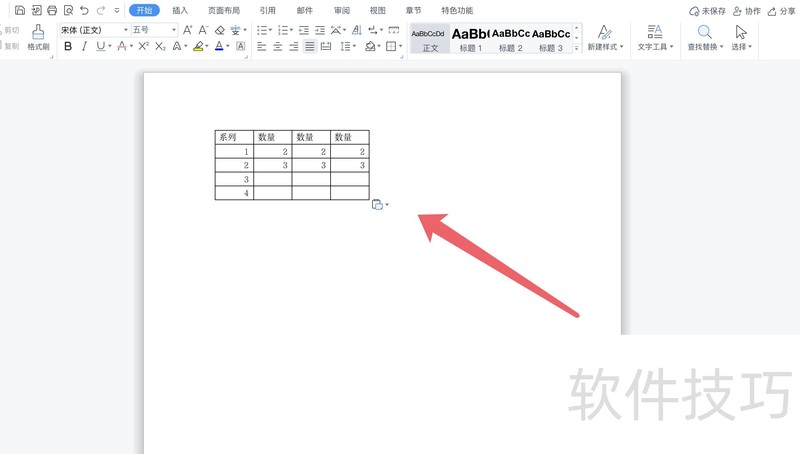Select the 正文 style
Image resolution: width=800 pixels, height=454 pixels.
pos(430,39)
